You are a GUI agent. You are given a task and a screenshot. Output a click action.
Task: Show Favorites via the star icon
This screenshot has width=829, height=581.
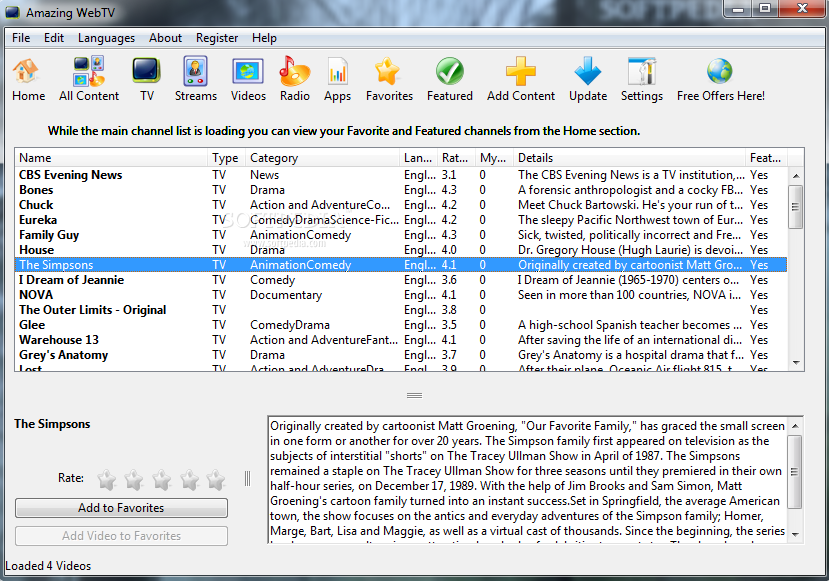[x=388, y=71]
